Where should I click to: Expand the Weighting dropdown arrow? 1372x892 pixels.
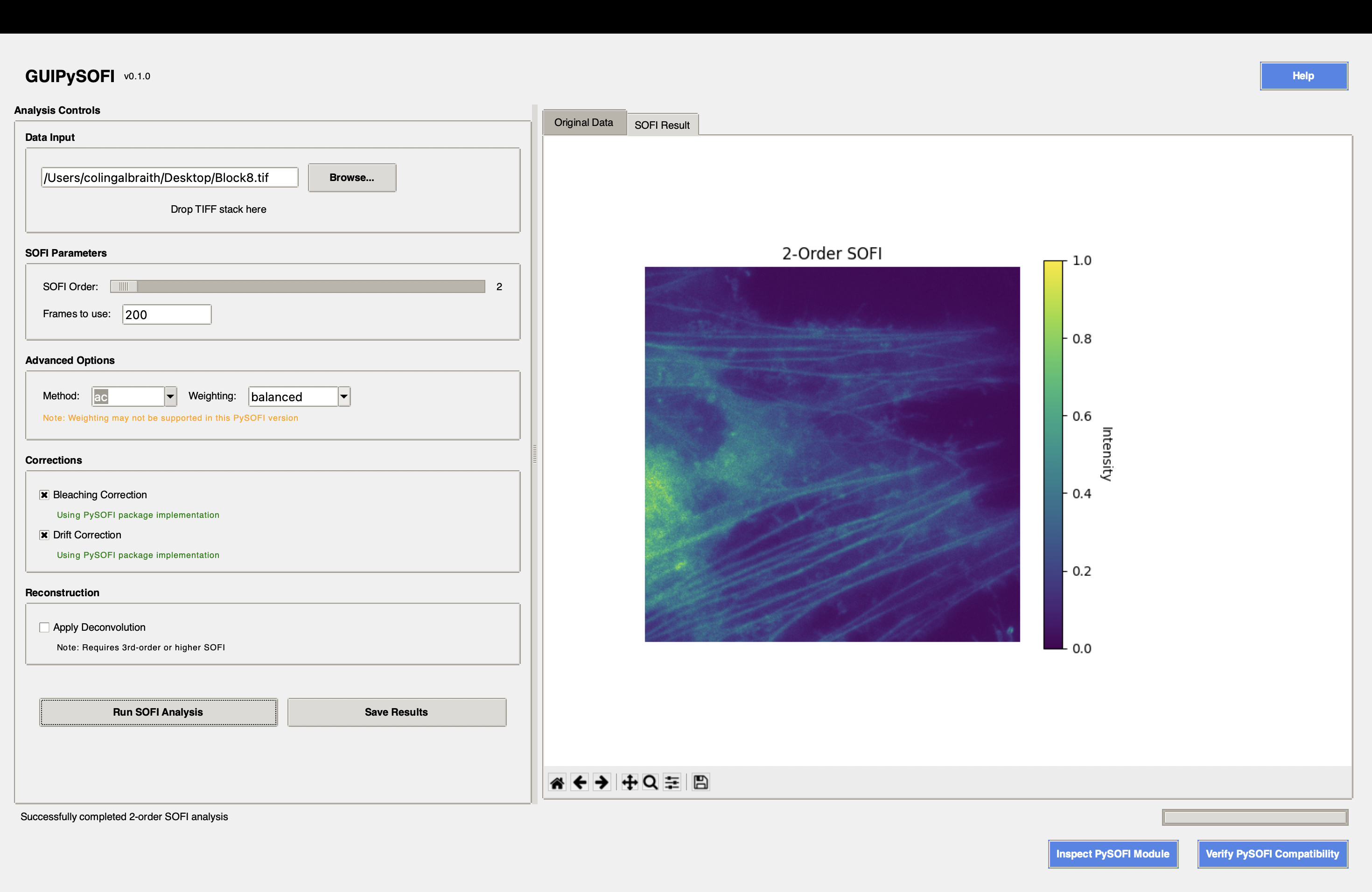344,397
